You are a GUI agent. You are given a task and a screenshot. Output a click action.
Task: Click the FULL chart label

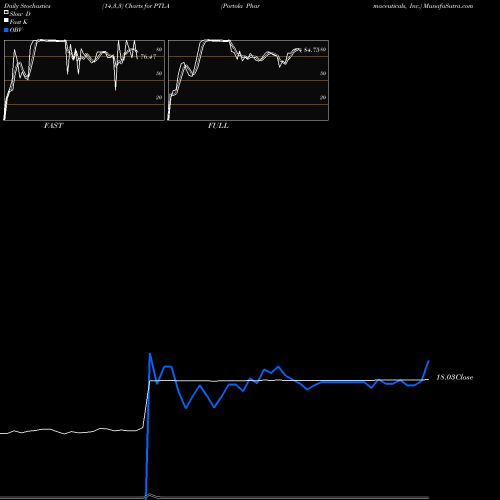pos(218,126)
